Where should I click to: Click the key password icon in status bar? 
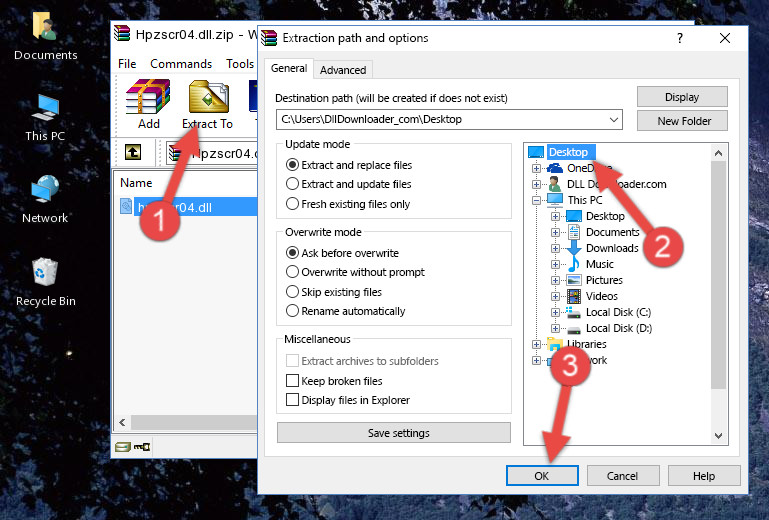click(x=142, y=446)
